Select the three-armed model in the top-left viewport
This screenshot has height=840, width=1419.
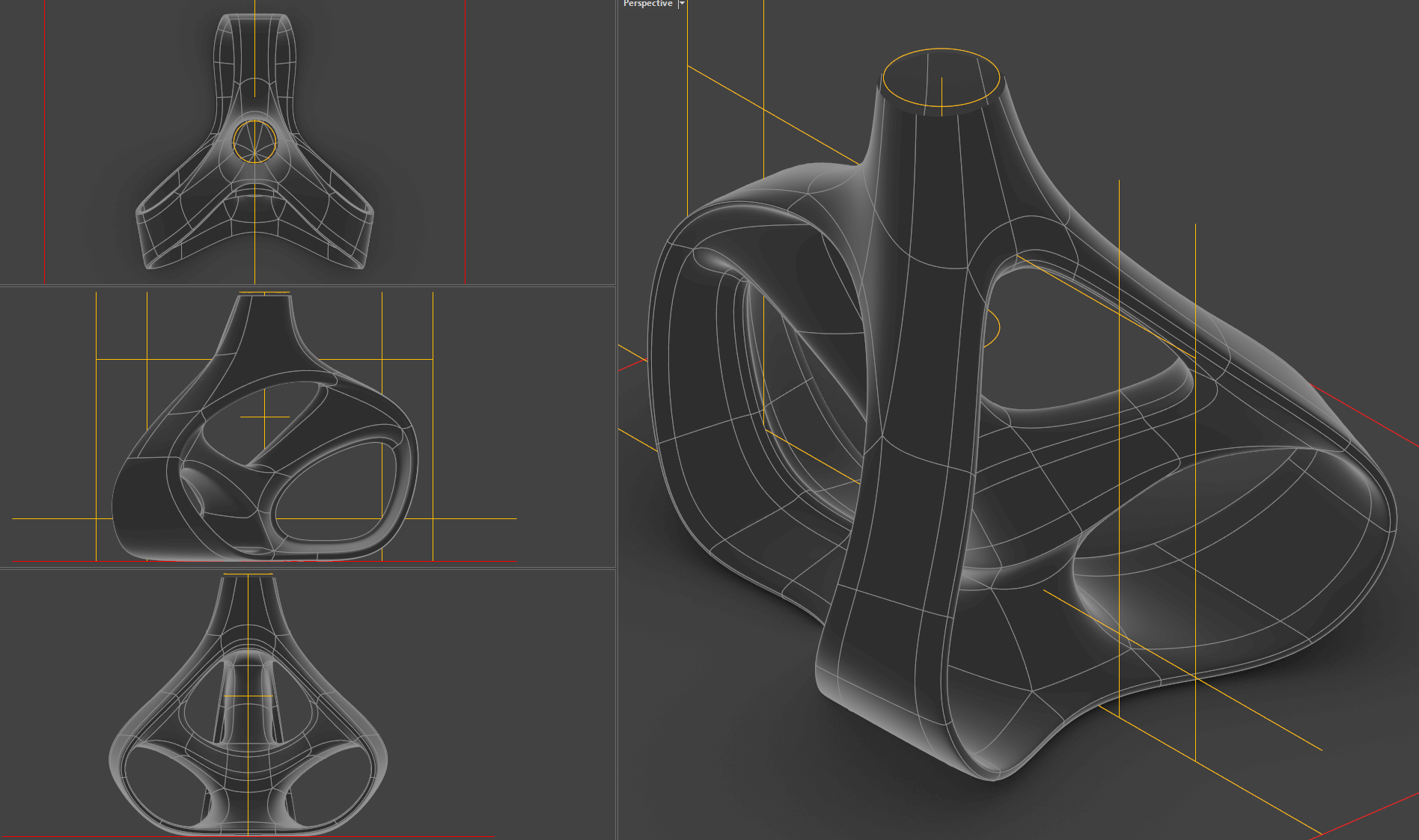click(x=254, y=141)
